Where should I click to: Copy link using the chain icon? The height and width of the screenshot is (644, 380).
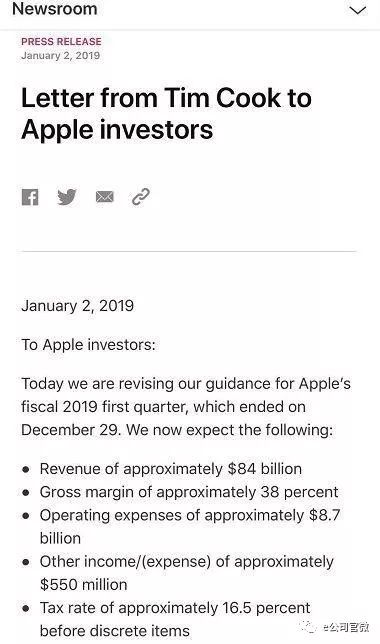[141, 197]
